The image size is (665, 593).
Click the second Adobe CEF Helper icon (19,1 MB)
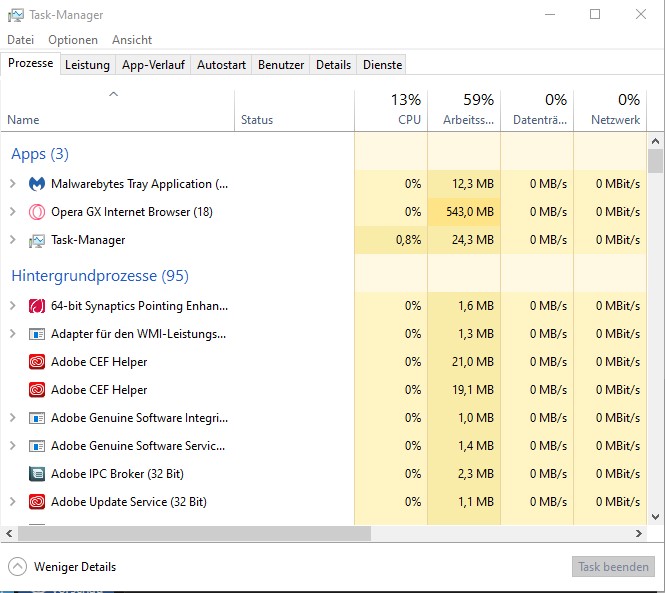pyautogui.click(x=37, y=390)
